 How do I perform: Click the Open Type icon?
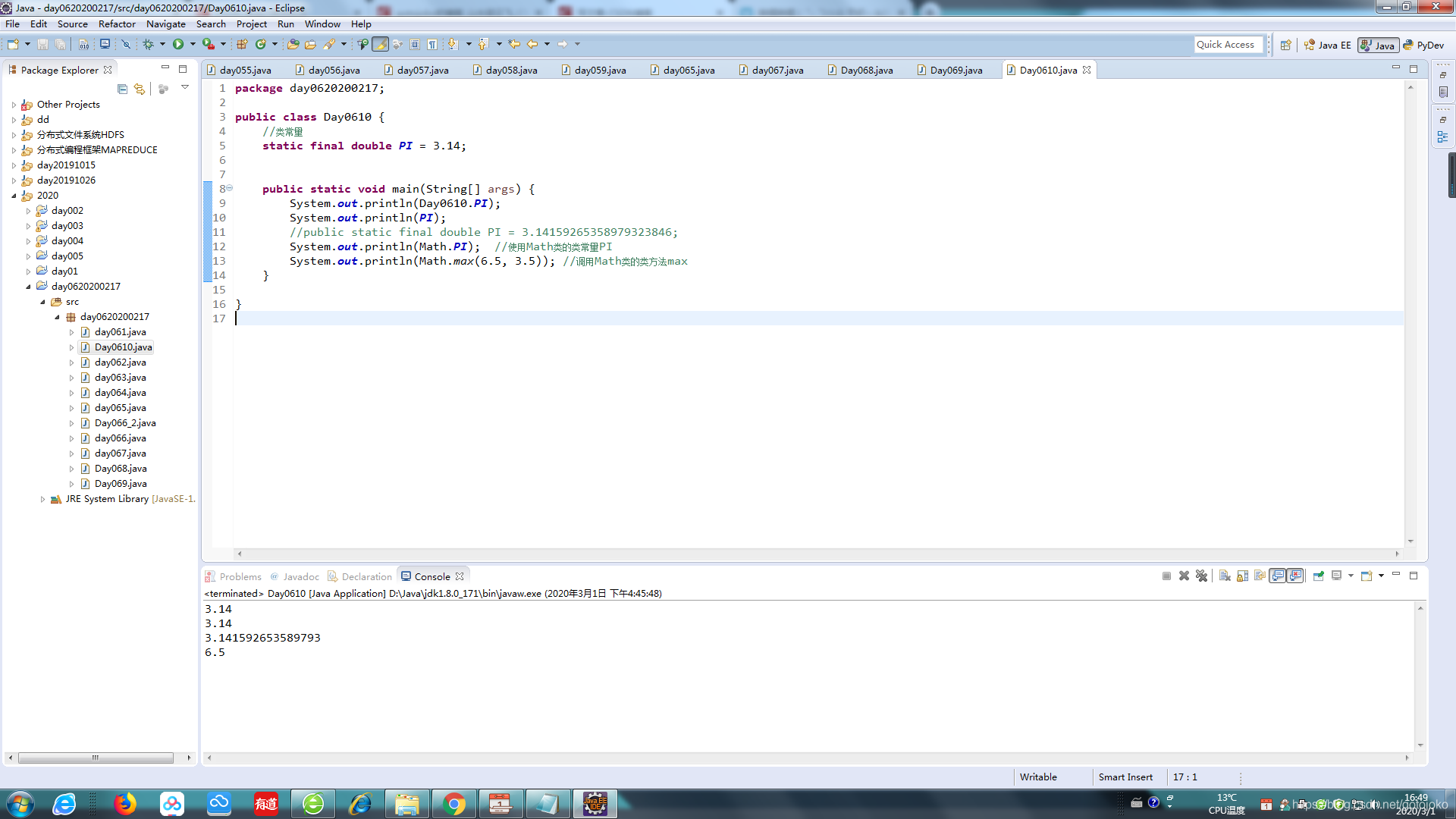293,45
